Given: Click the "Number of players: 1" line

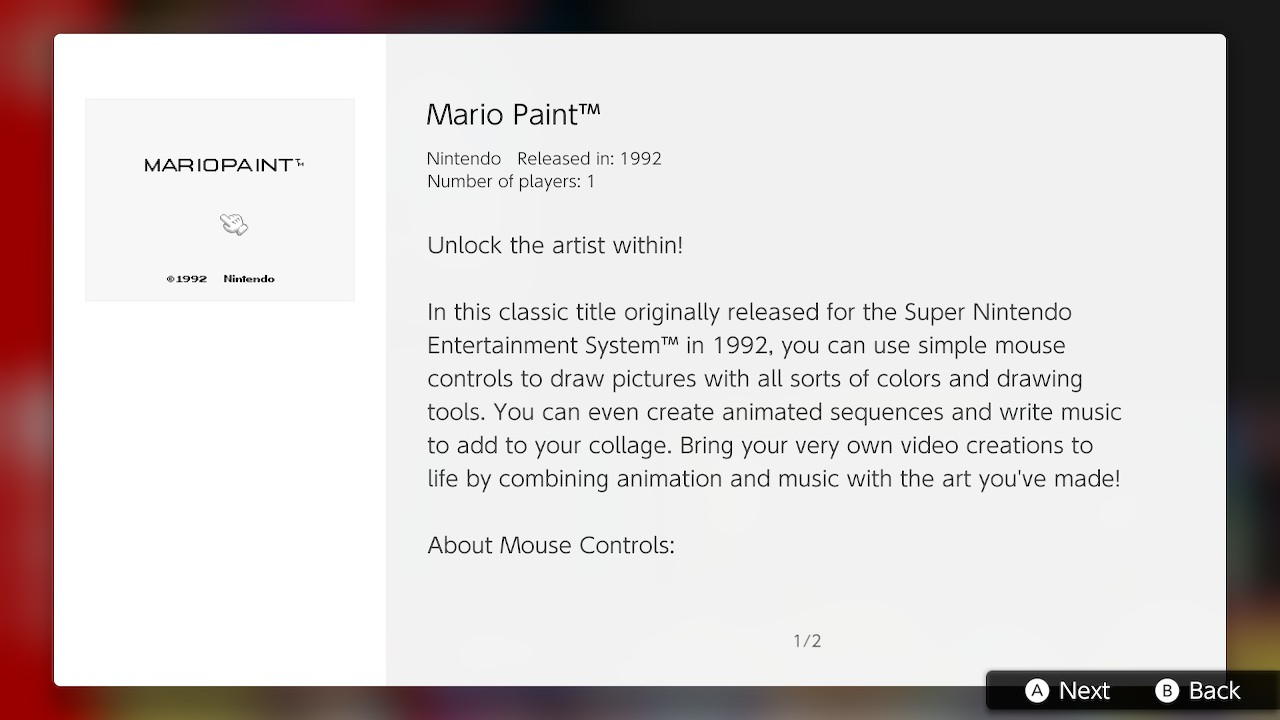Looking at the screenshot, I should click(x=511, y=181).
